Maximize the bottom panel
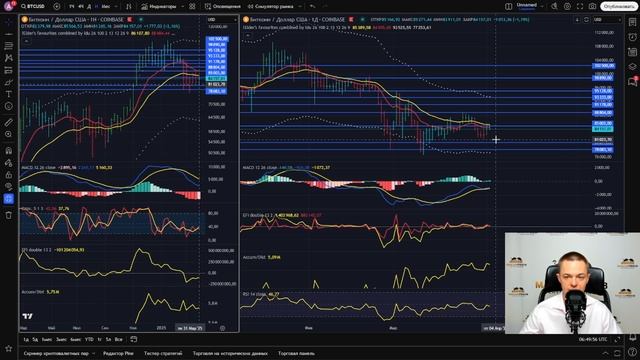This screenshot has width=640, height=360. click(x=618, y=353)
